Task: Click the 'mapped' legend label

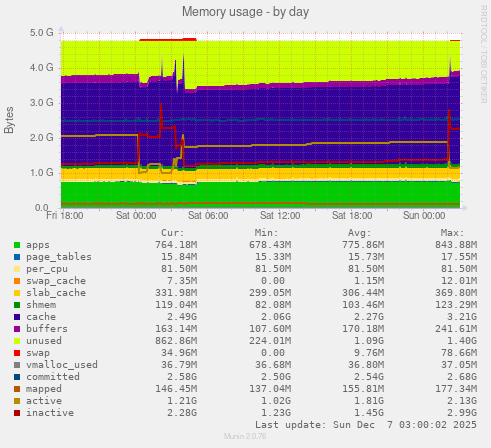Action: pos(44,389)
